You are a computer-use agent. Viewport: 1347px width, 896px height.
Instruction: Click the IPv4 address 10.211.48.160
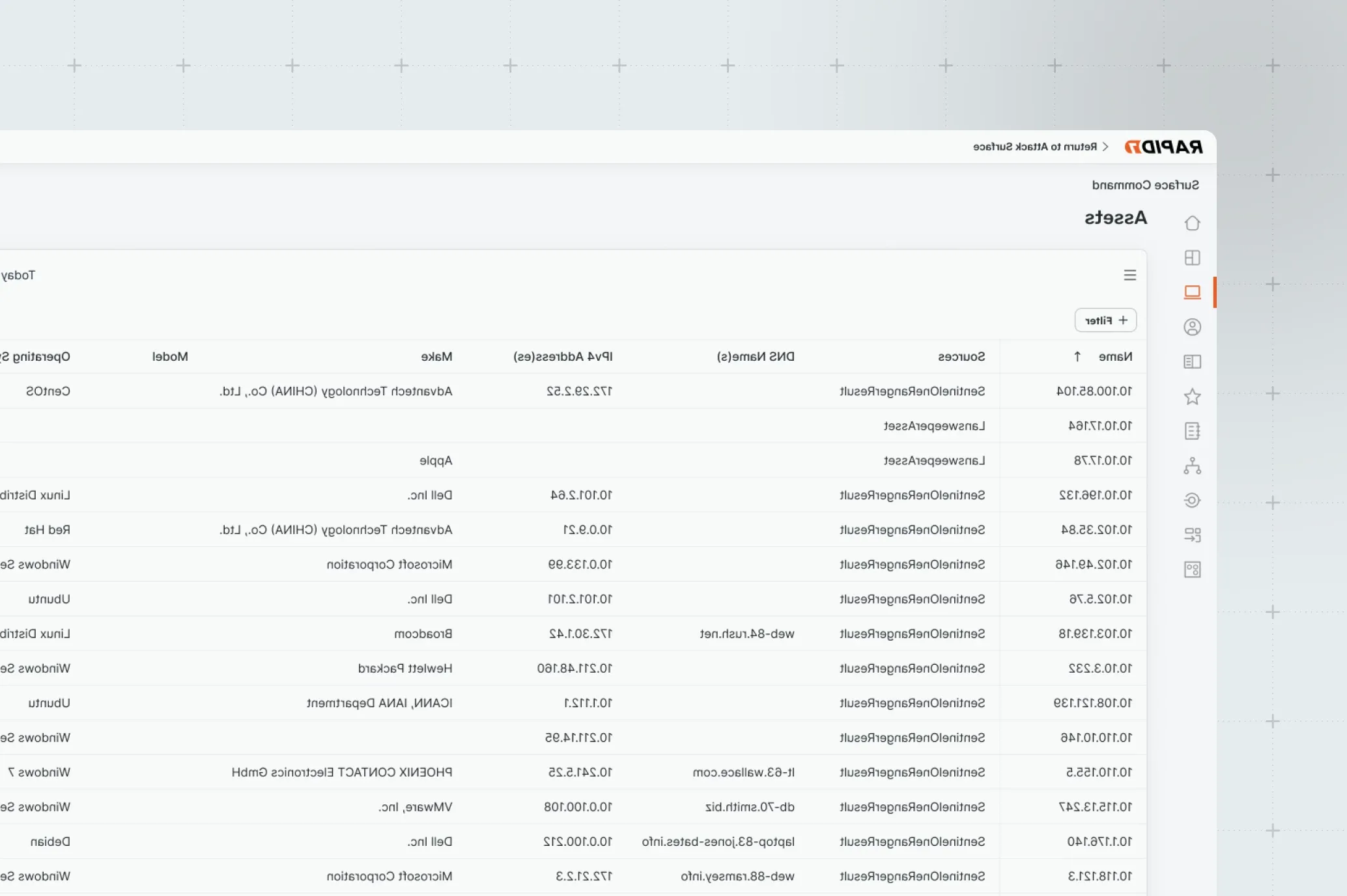tap(574, 668)
